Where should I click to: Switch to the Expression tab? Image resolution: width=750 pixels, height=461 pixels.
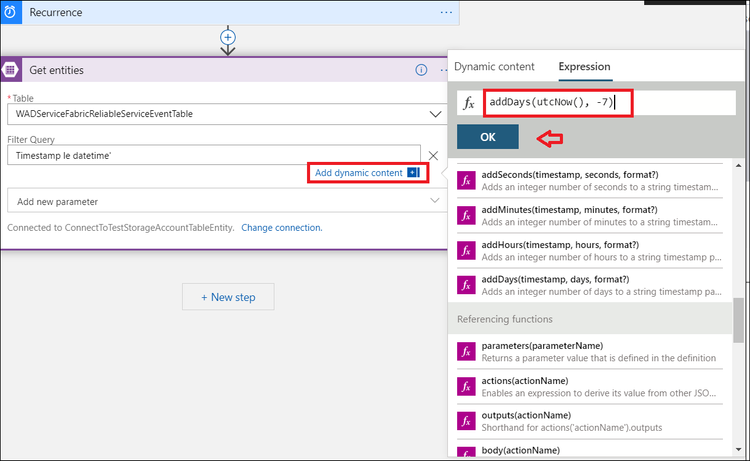(585, 66)
